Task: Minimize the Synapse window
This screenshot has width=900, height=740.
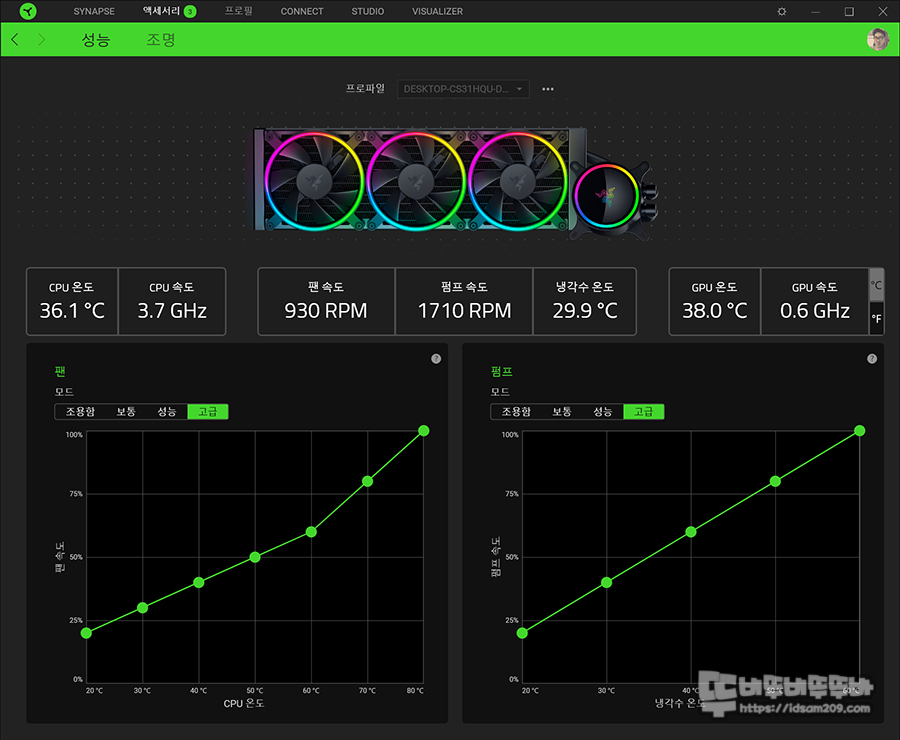Action: tap(815, 11)
